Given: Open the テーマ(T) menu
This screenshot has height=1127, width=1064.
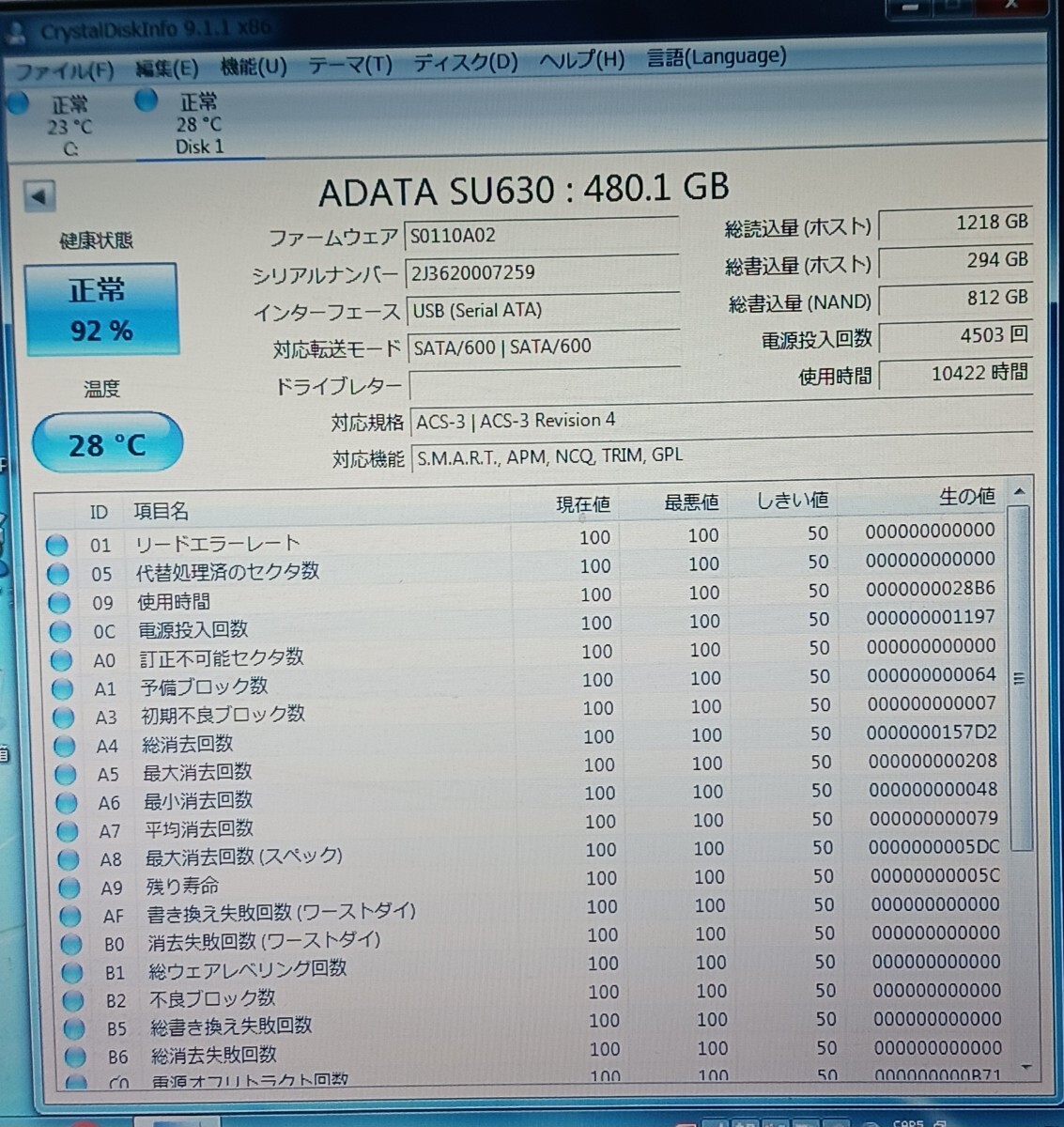Looking at the screenshot, I should [349, 64].
